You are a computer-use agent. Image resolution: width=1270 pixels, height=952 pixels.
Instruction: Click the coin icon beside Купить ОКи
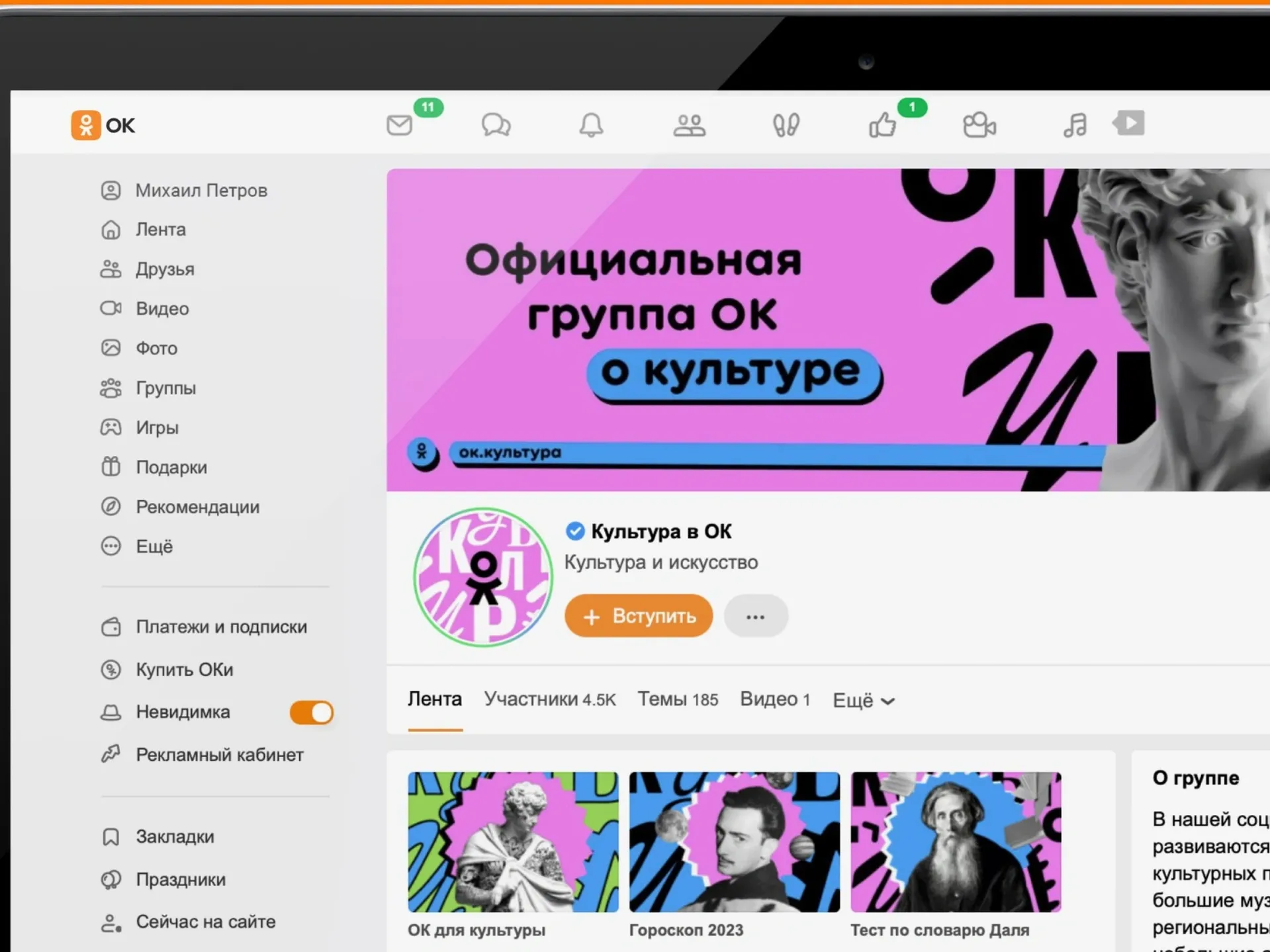pyautogui.click(x=111, y=670)
